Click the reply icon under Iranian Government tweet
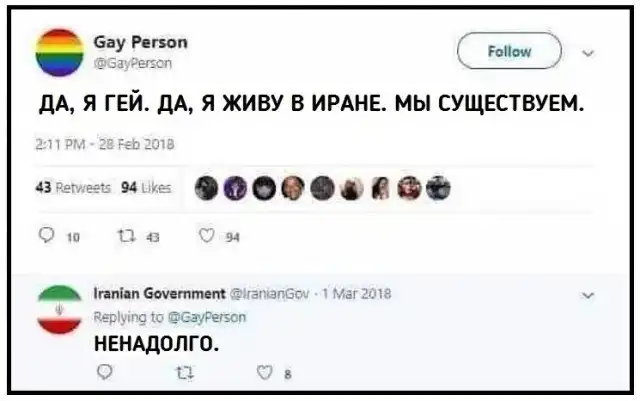640x401 pixels. pyautogui.click(x=105, y=372)
